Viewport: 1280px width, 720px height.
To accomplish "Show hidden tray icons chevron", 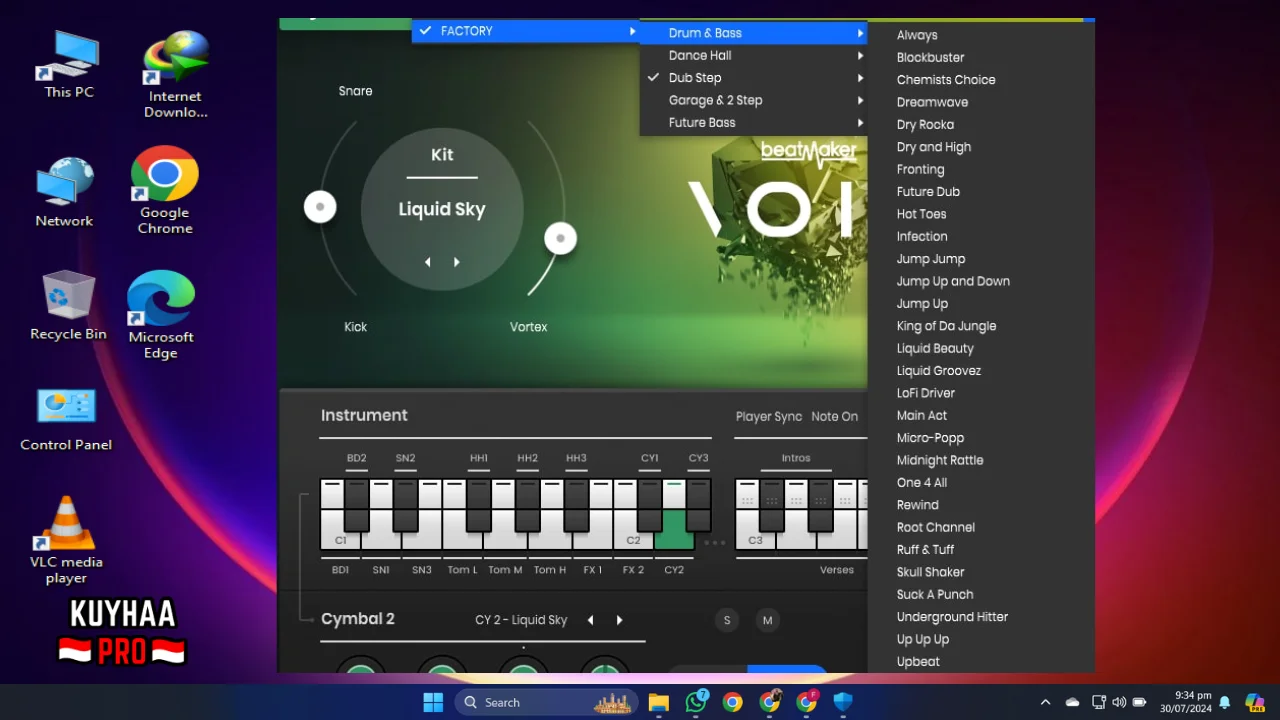I will click(x=1045, y=702).
